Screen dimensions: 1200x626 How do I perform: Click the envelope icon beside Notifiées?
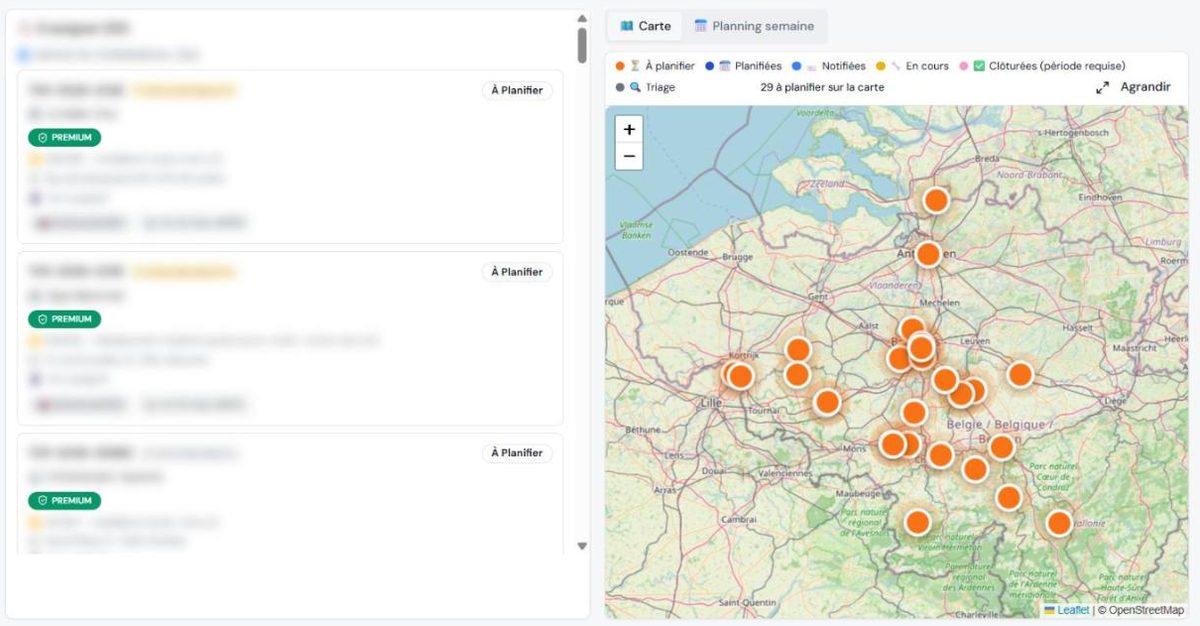[x=812, y=66]
